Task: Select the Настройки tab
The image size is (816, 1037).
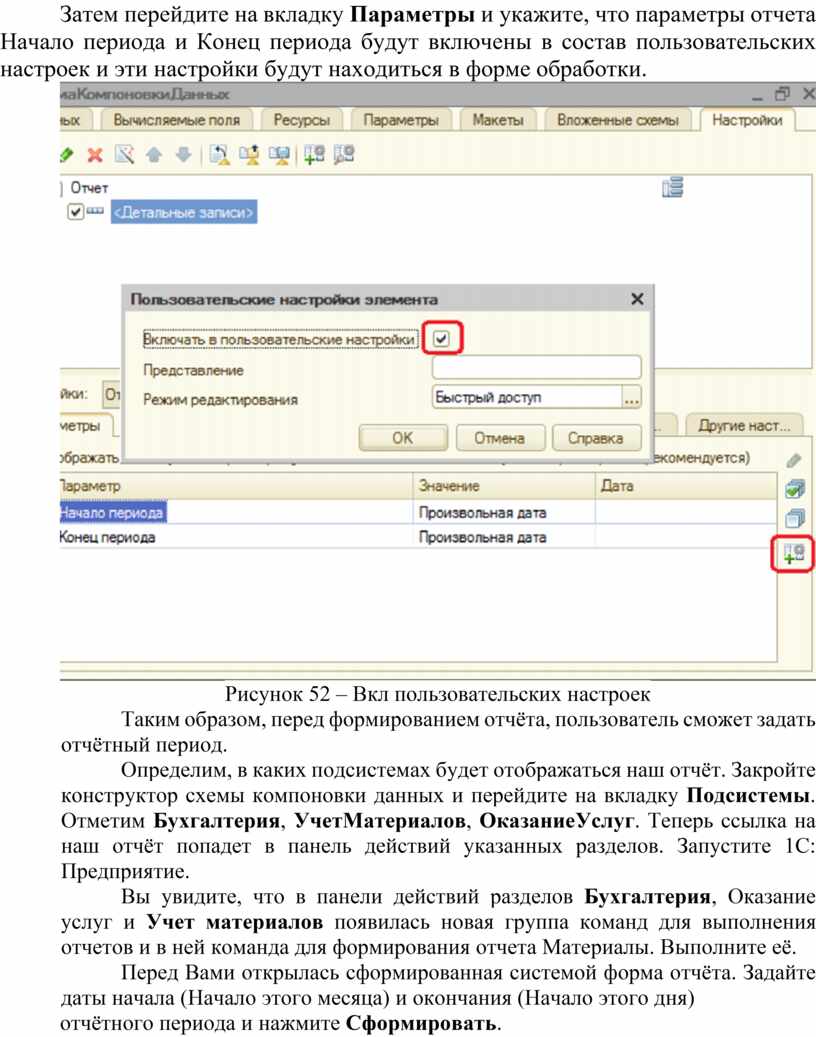Action: pos(747,120)
